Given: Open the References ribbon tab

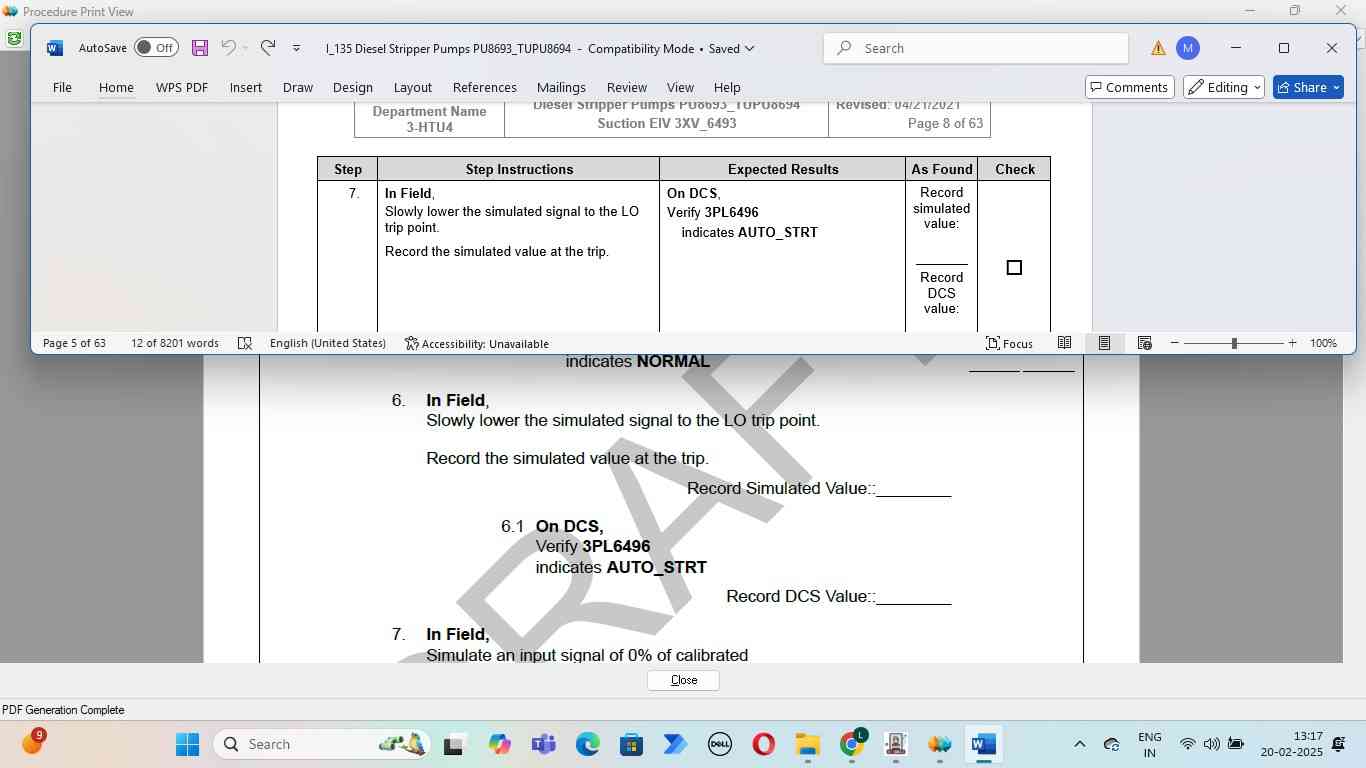Looking at the screenshot, I should tap(484, 87).
